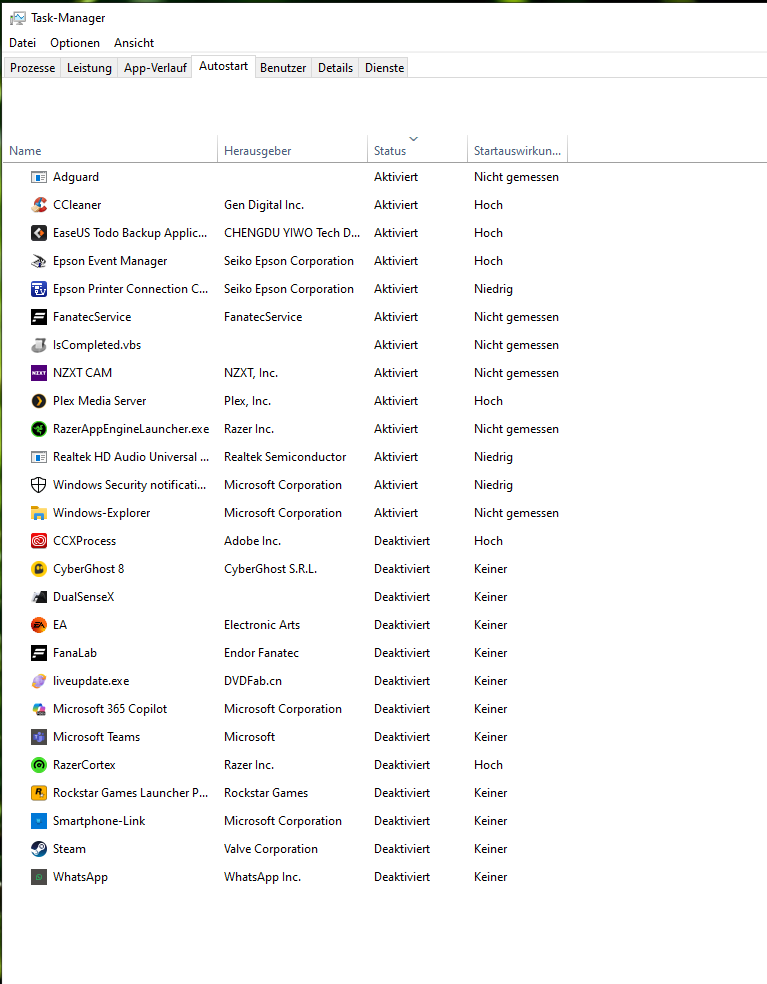Click the WhatsApp icon
This screenshot has width=767, height=984.
[x=39, y=877]
